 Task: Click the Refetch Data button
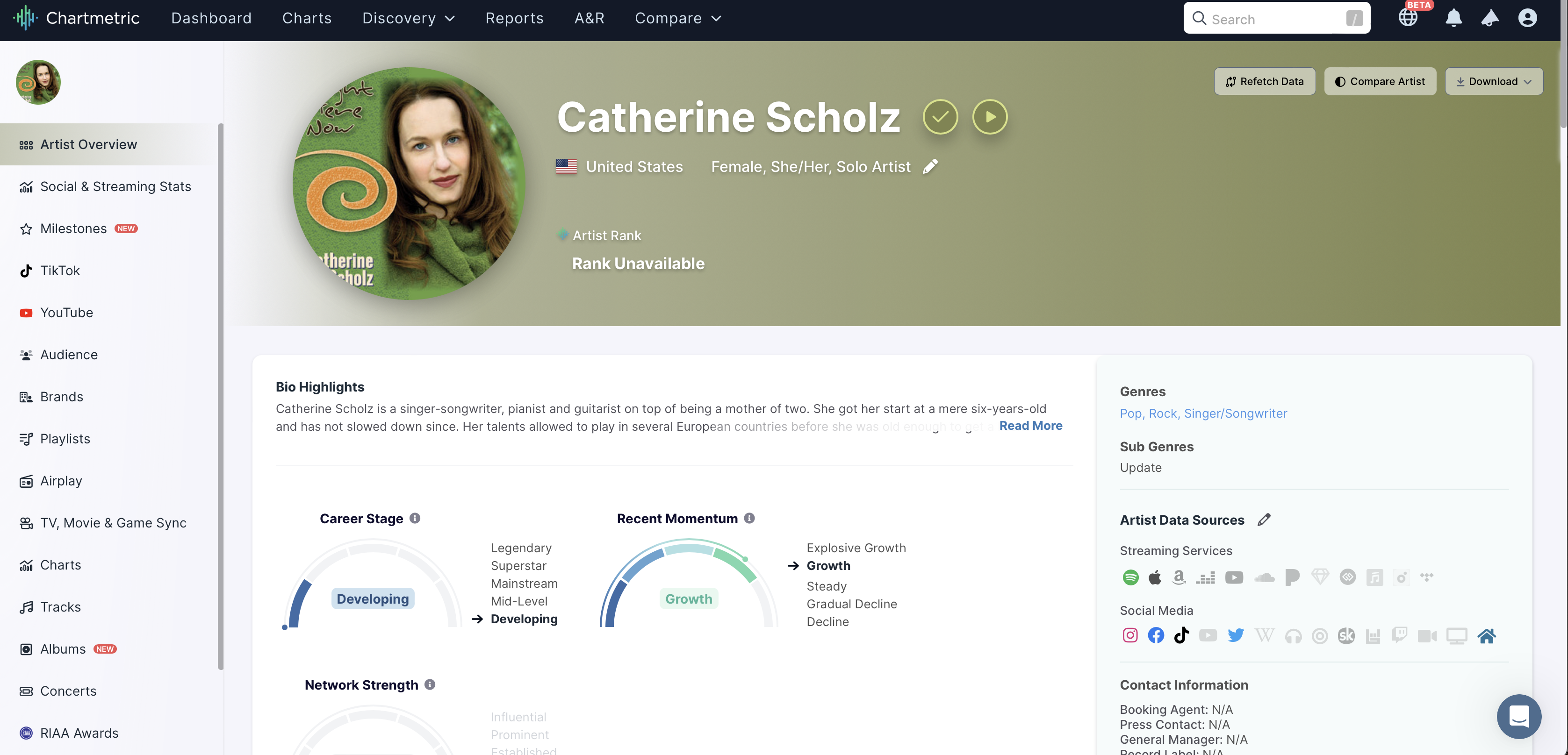1264,81
